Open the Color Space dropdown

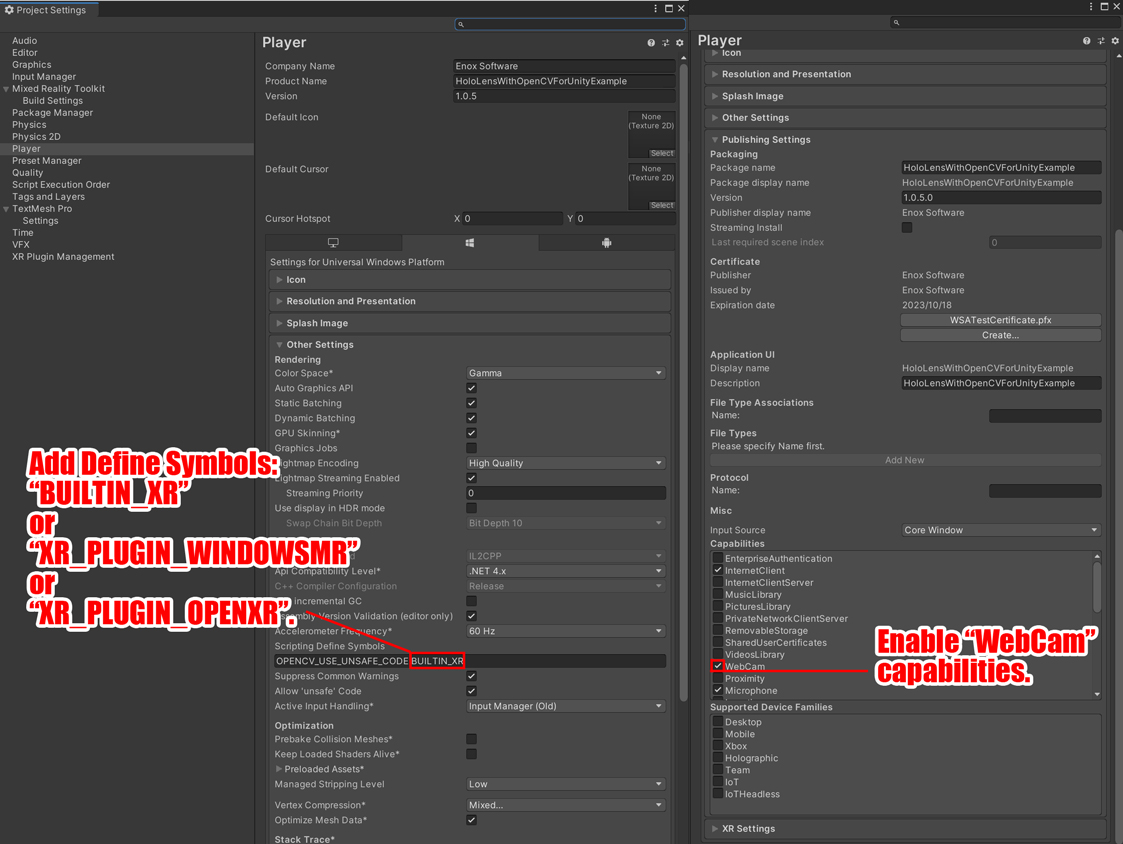[x=565, y=373]
